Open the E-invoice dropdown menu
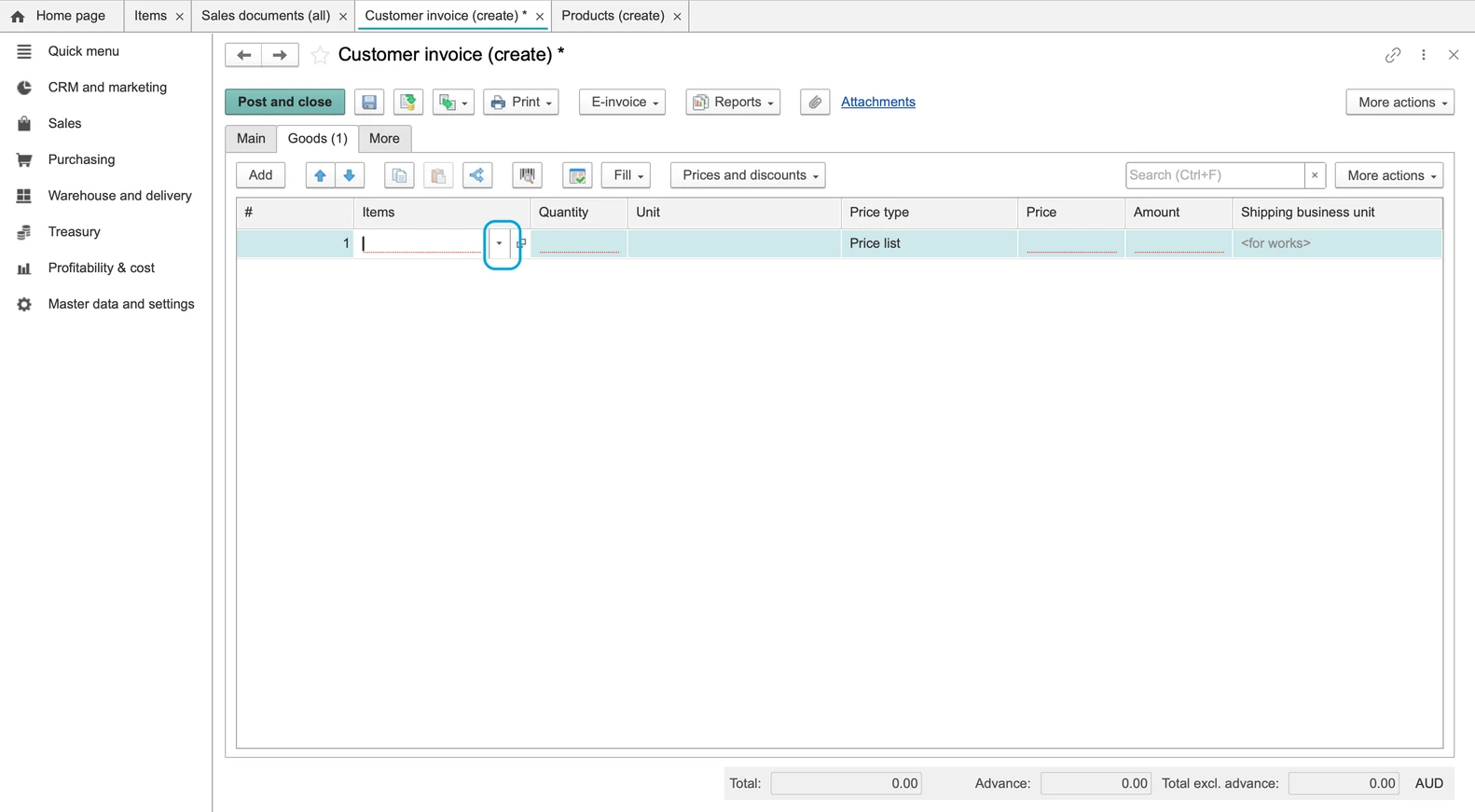This screenshot has height=812, width=1475. 623,102
